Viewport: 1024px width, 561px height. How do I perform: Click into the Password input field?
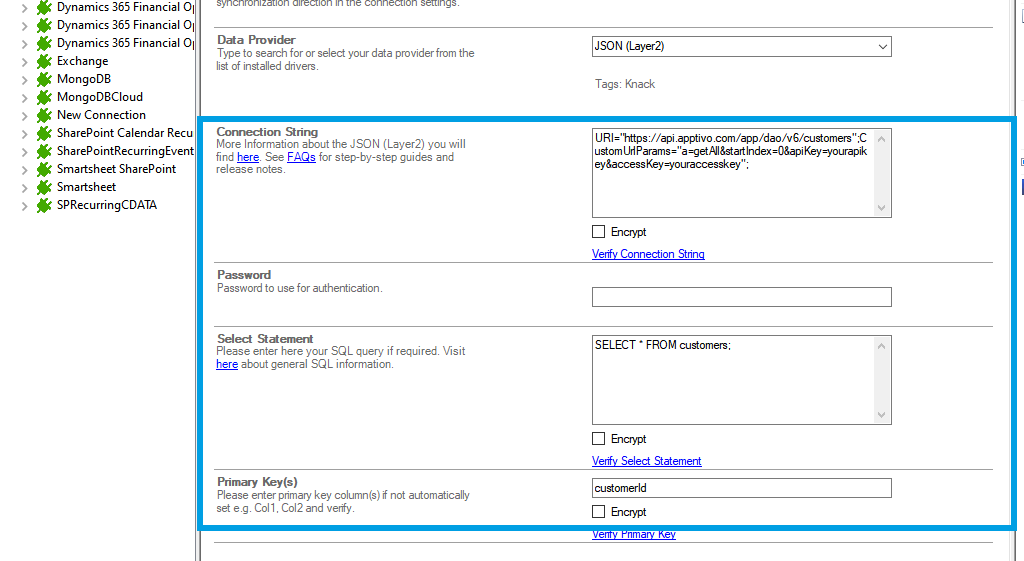[x=741, y=297]
